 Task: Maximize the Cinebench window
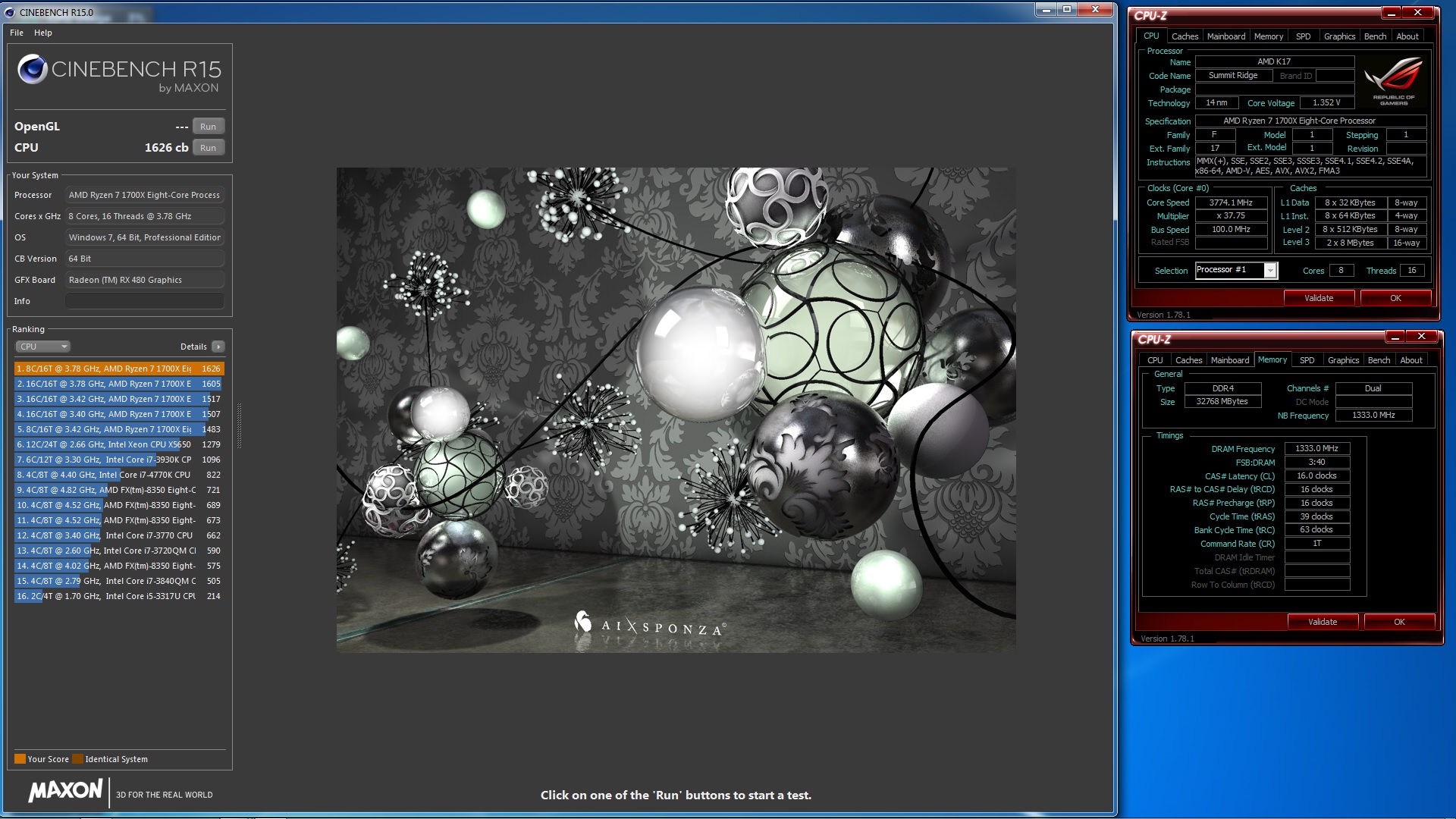[1067, 9]
